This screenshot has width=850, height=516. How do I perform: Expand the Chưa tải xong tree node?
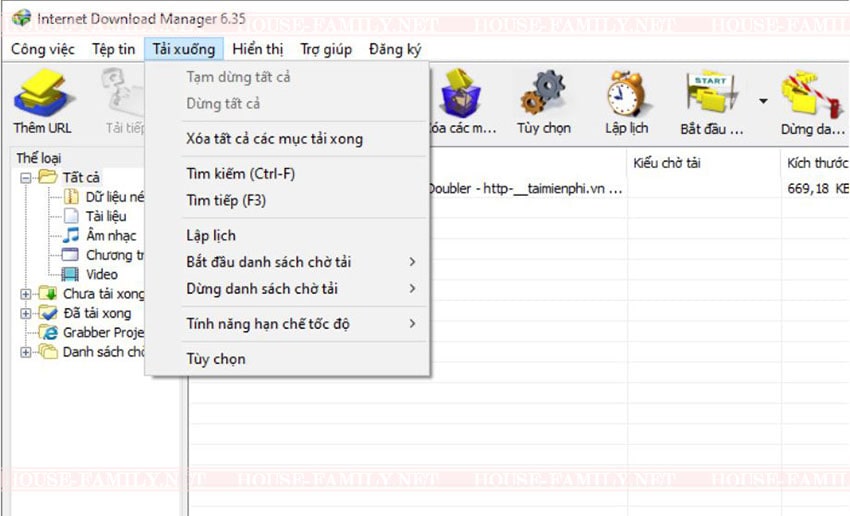click(x=25, y=294)
